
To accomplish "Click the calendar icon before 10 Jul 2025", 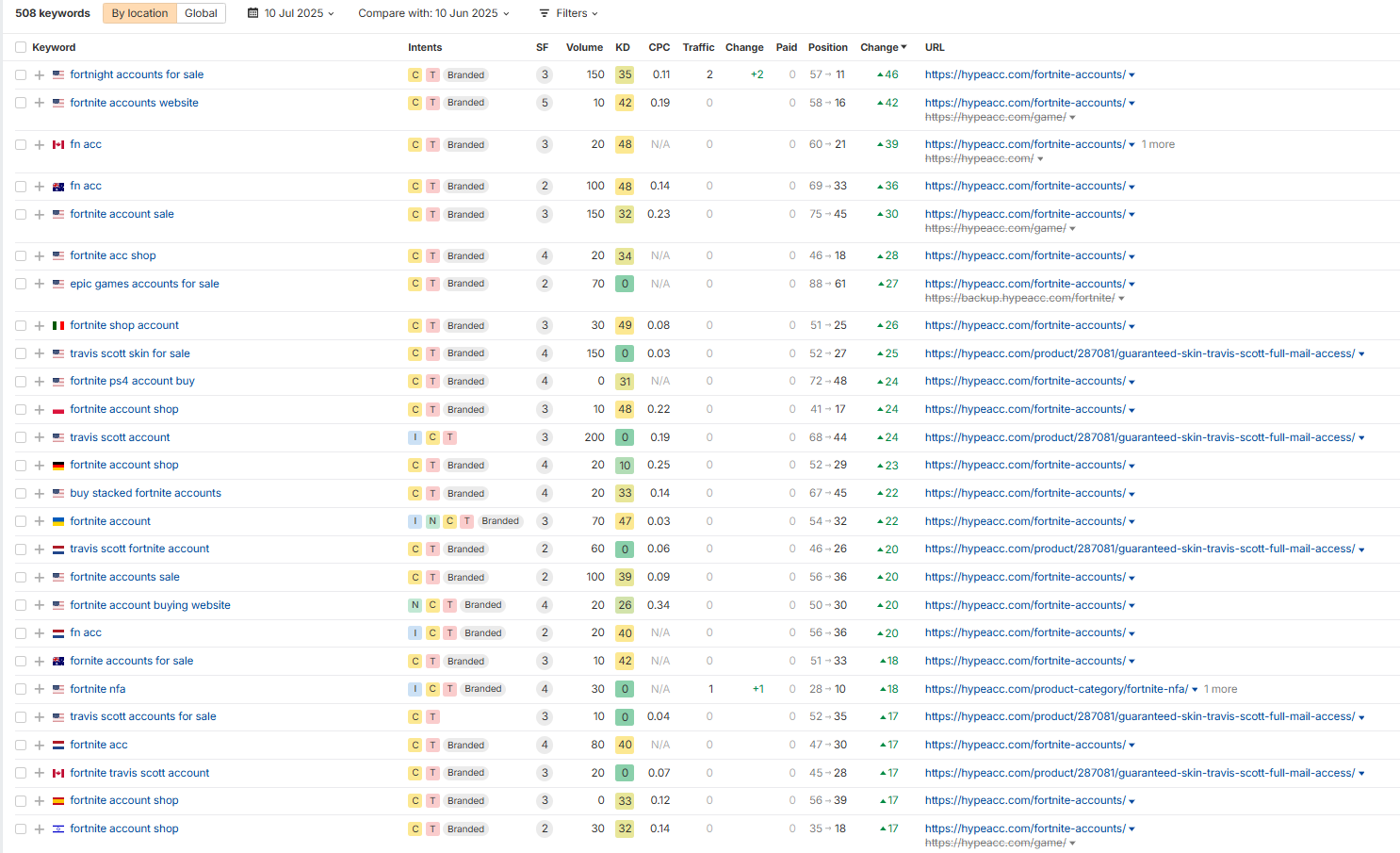I will click(x=252, y=13).
